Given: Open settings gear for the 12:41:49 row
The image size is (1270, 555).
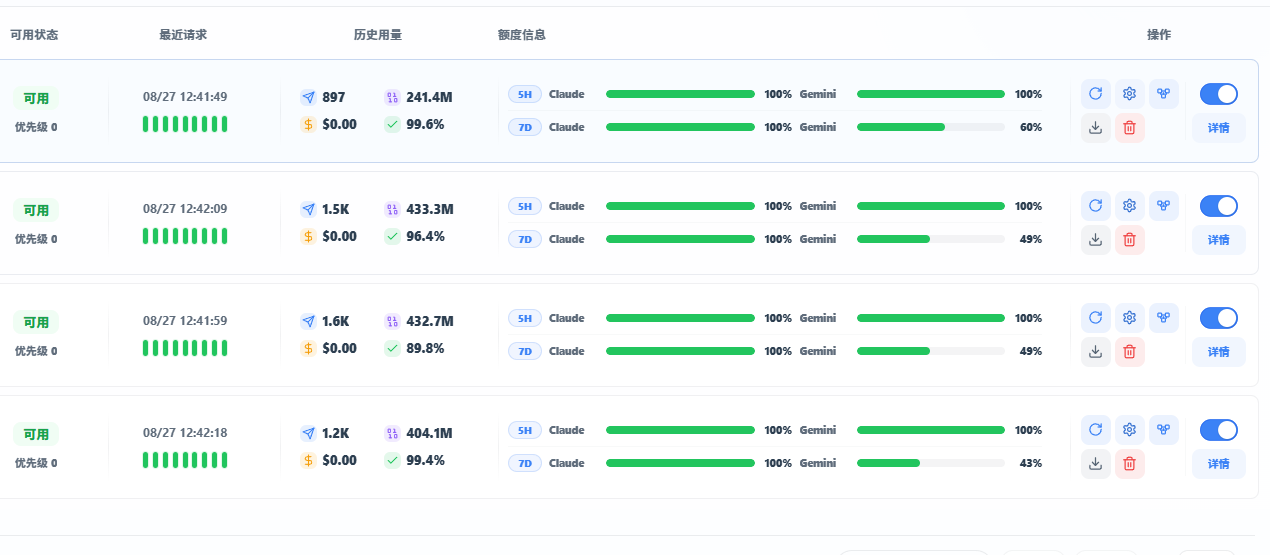Looking at the screenshot, I should (x=1130, y=94).
